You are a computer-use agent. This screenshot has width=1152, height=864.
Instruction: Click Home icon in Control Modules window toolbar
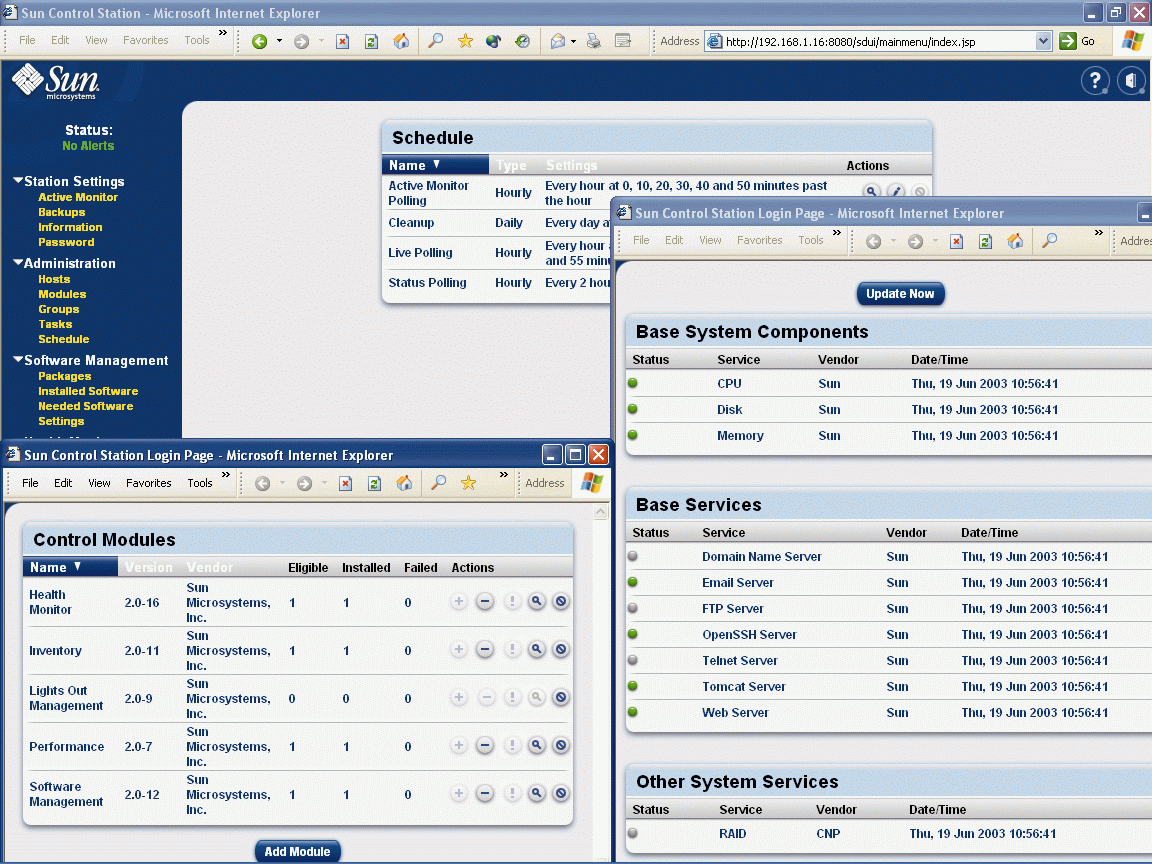(x=404, y=483)
